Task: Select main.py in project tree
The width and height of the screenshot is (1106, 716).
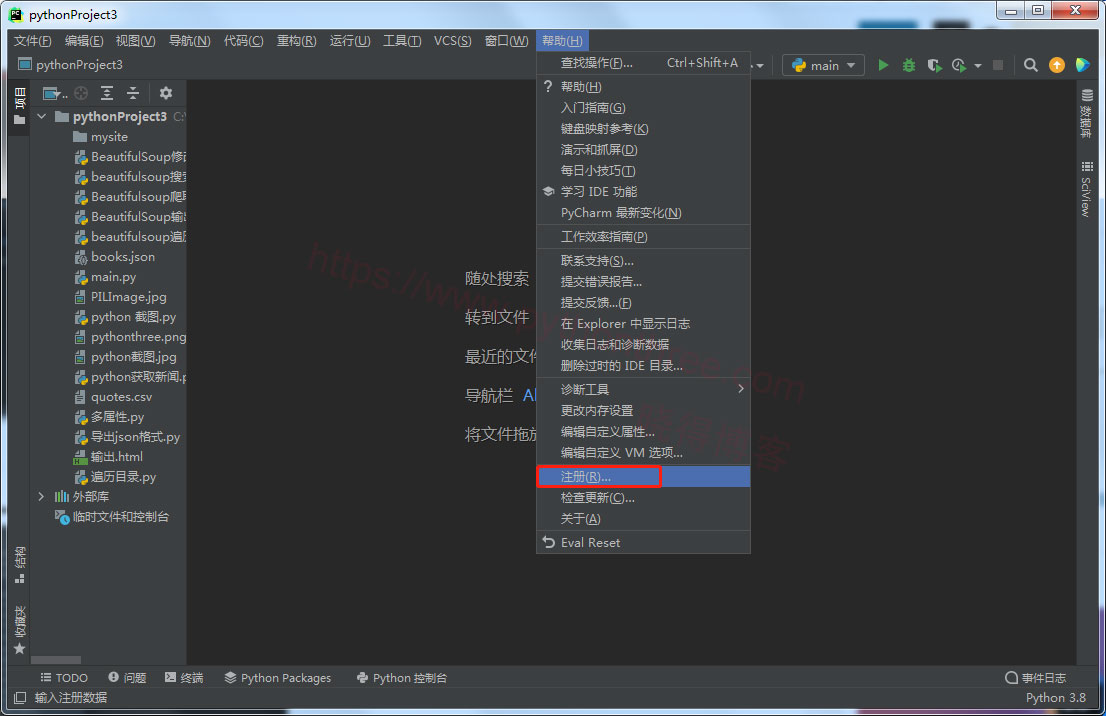Action: [x=113, y=277]
